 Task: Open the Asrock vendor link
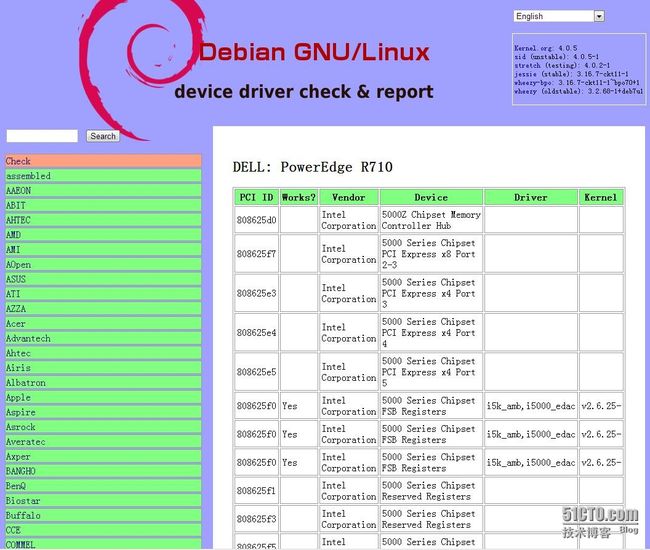(103, 427)
